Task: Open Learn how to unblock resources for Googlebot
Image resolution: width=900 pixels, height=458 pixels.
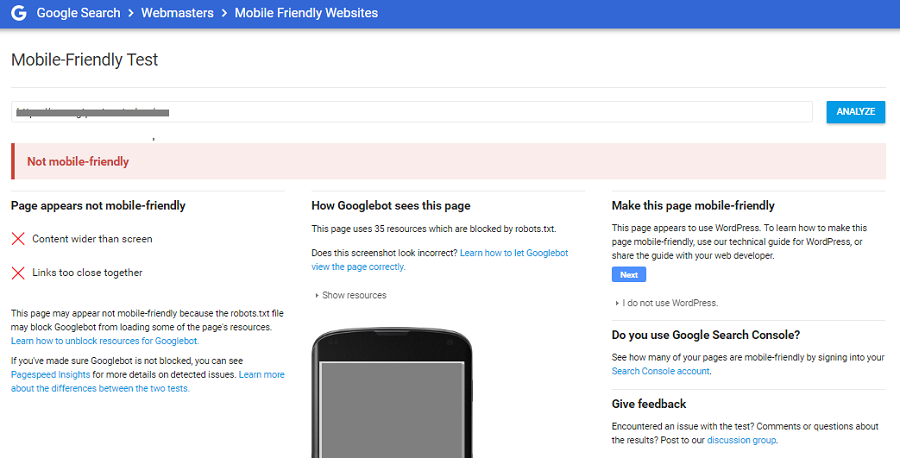Action: [105, 341]
